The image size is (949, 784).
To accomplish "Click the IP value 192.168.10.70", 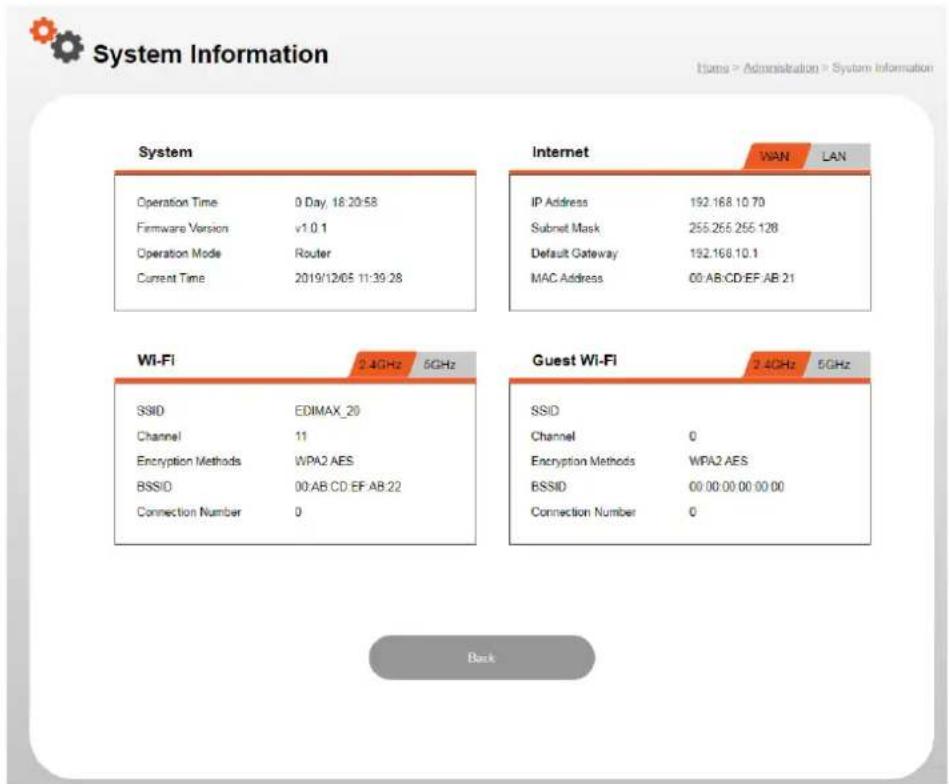I will click(x=727, y=202).
